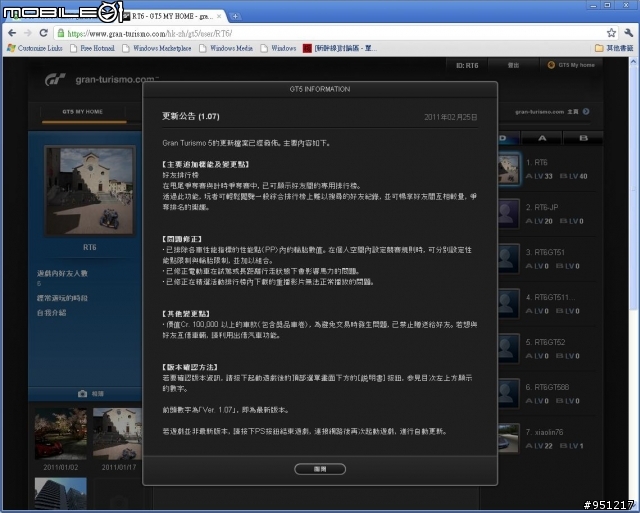Select friend 1. RT6 in list

tap(547, 169)
